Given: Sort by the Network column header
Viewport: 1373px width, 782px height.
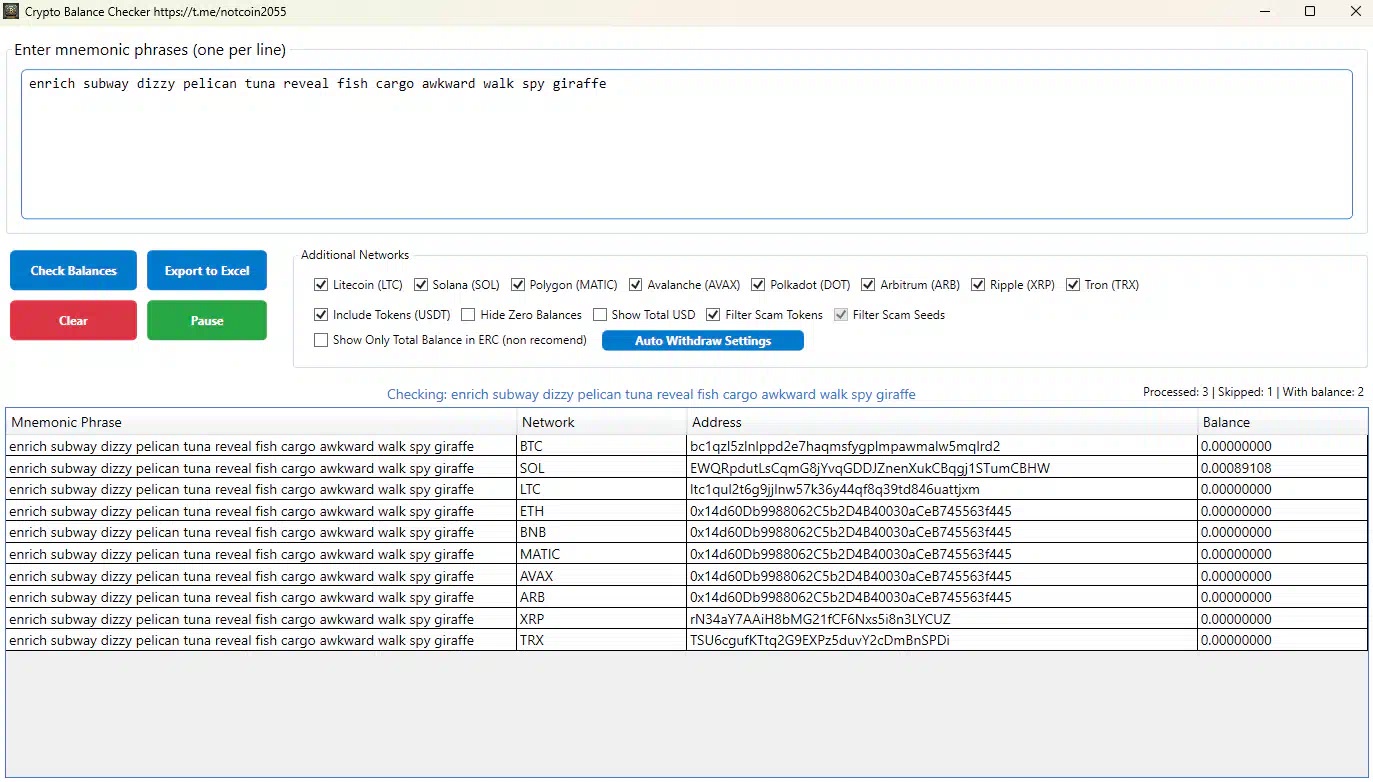Looking at the screenshot, I should click(x=602, y=422).
